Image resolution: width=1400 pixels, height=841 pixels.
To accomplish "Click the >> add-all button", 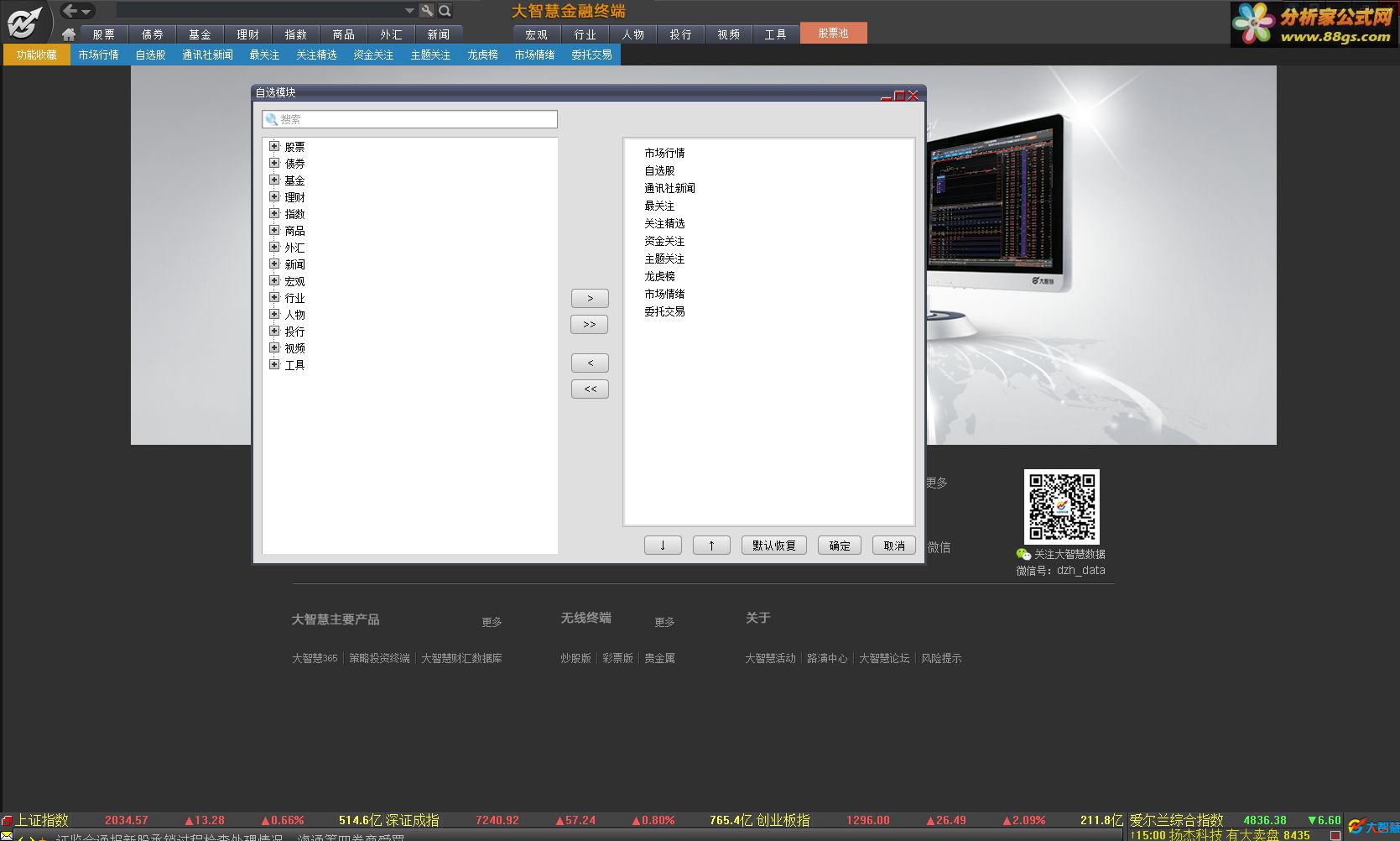I will tap(590, 324).
